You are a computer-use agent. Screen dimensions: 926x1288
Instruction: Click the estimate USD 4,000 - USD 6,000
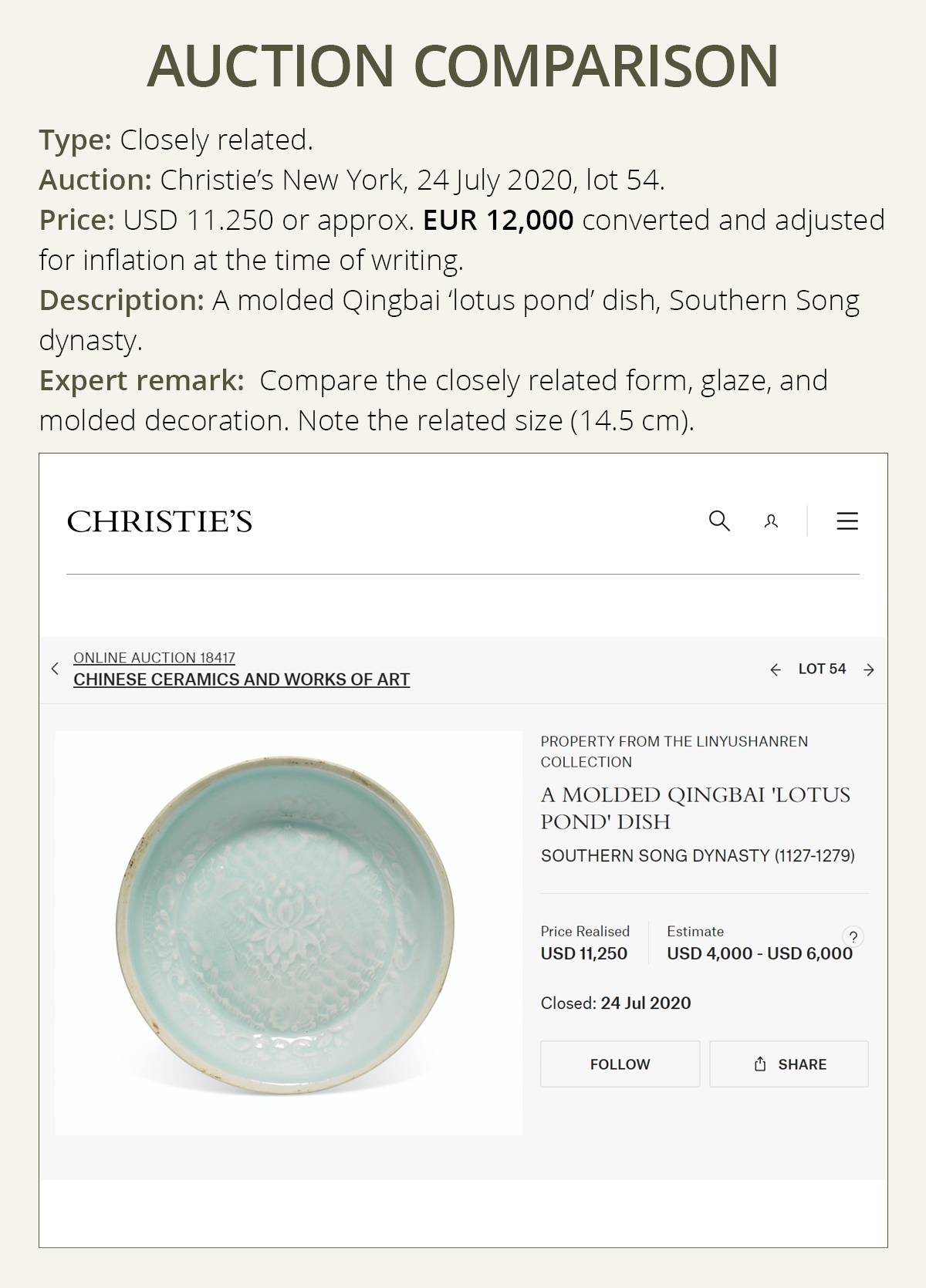(x=759, y=953)
